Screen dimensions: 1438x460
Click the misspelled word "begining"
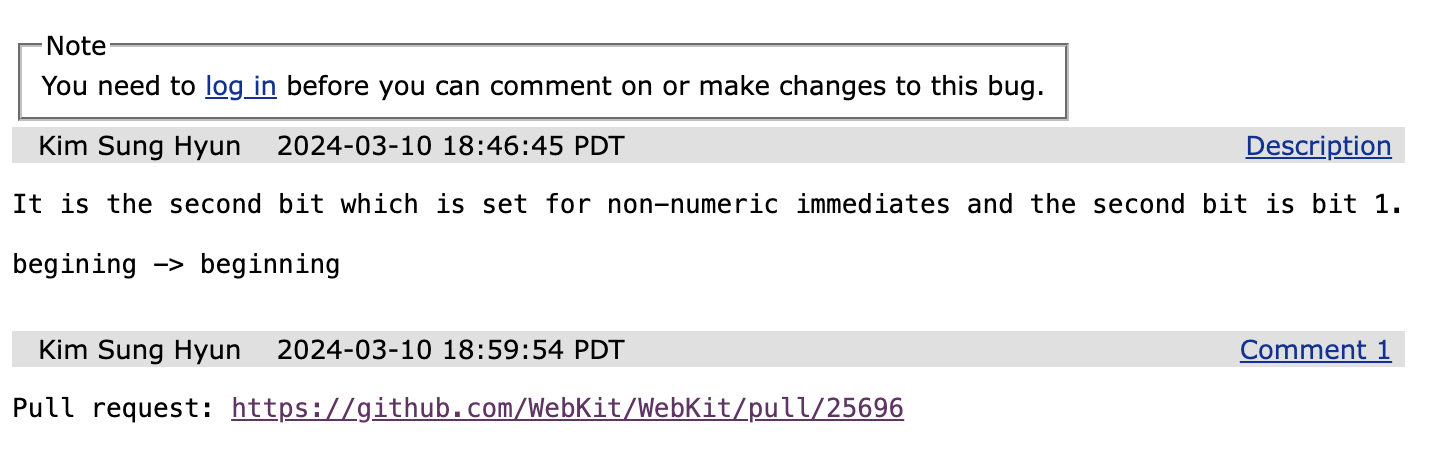pos(74,265)
